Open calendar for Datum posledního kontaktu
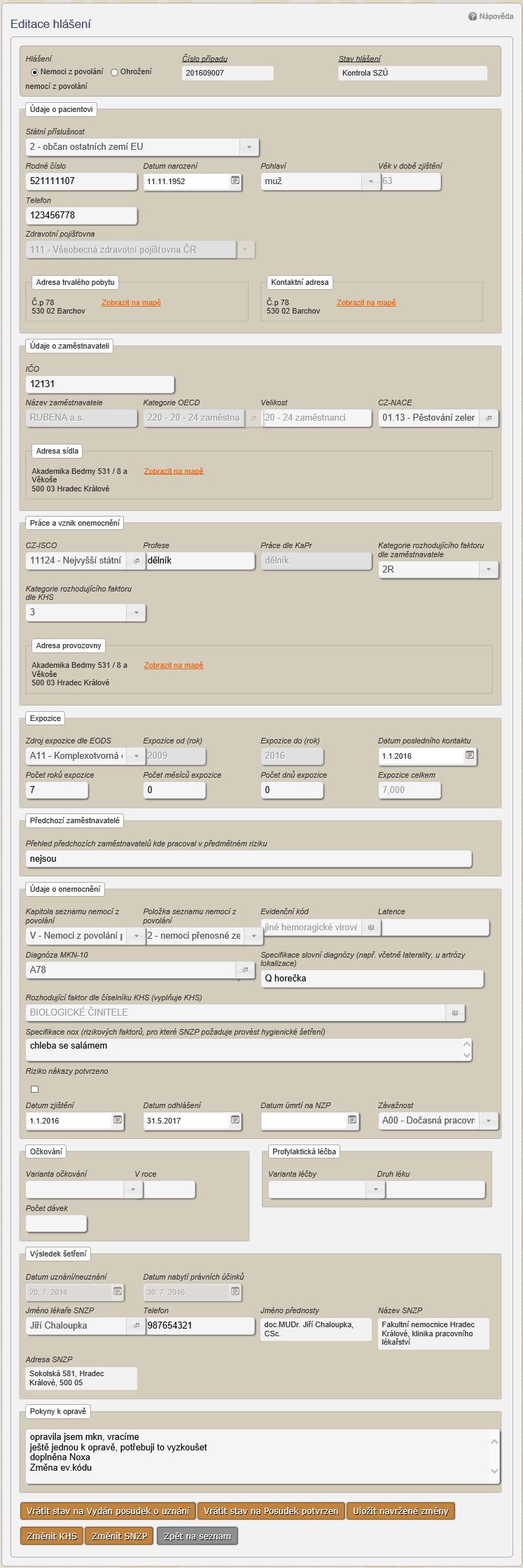 pyautogui.click(x=470, y=755)
